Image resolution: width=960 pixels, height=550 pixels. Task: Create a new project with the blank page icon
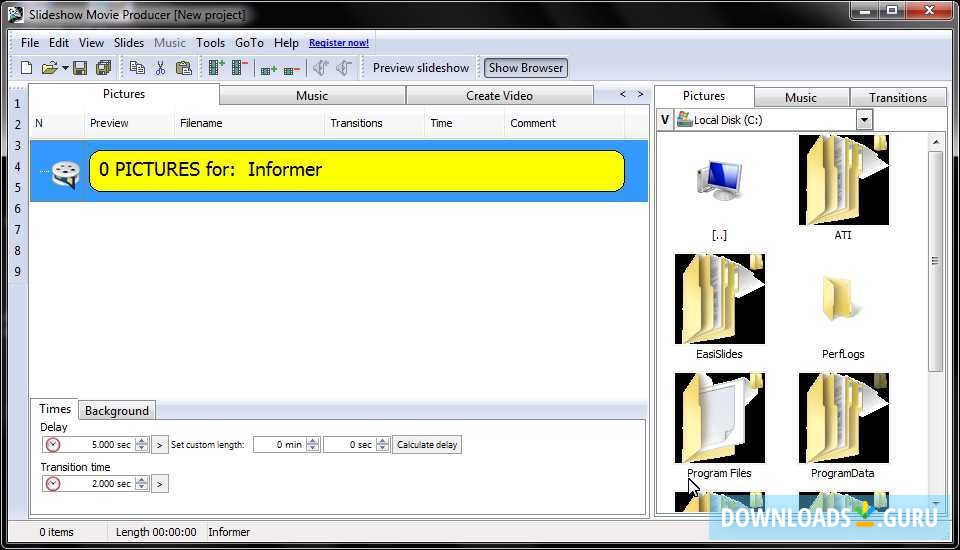pos(26,68)
